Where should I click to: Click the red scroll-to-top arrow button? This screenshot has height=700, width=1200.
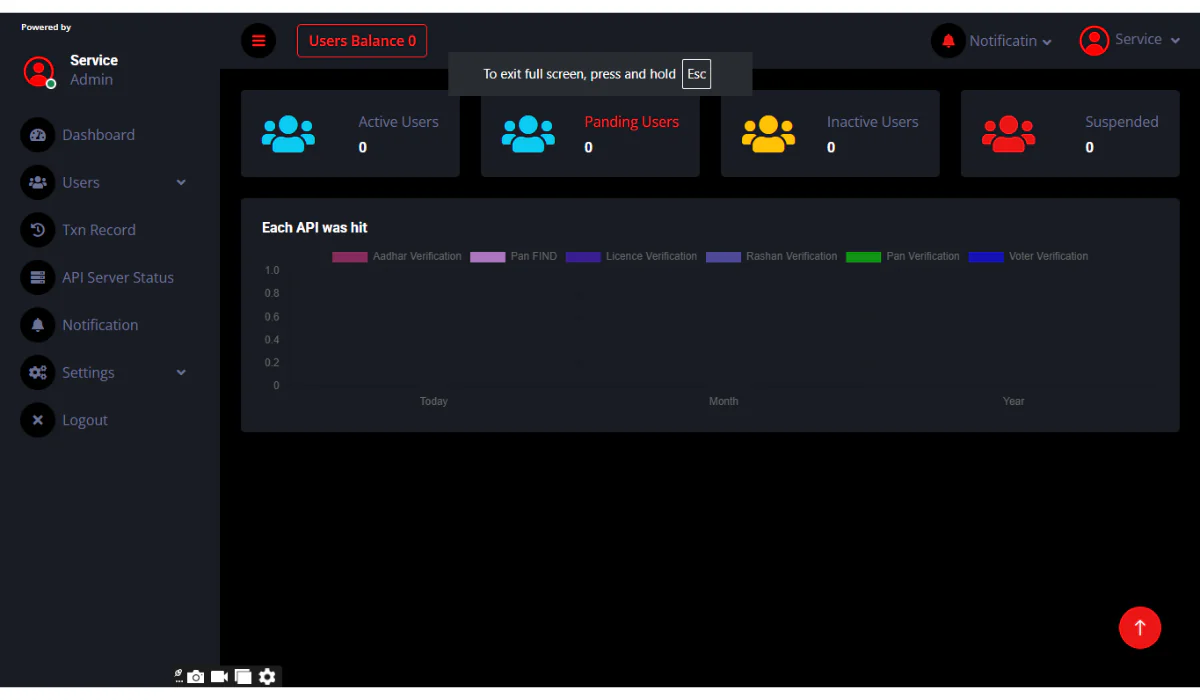click(1140, 628)
